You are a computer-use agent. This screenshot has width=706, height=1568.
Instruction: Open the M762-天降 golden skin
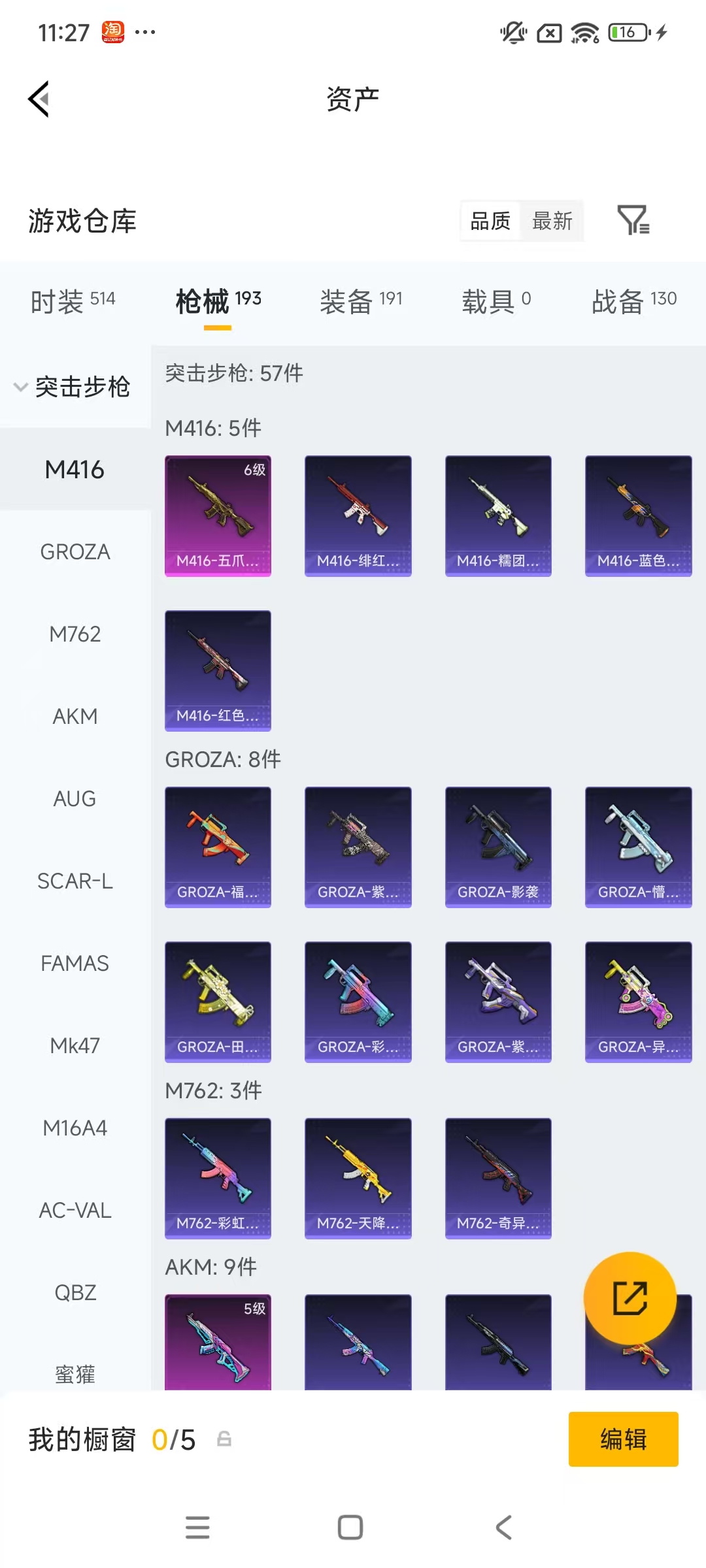[x=358, y=1179]
